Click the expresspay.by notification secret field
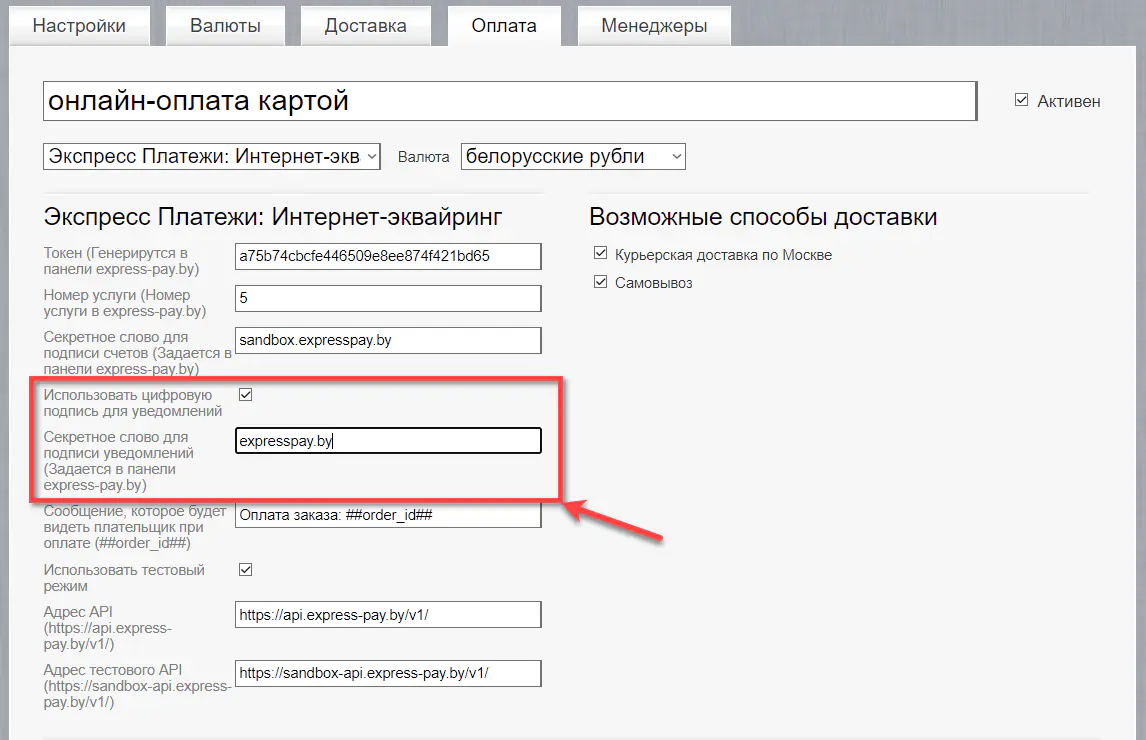Image resolution: width=1146 pixels, height=740 pixels. pos(387,440)
